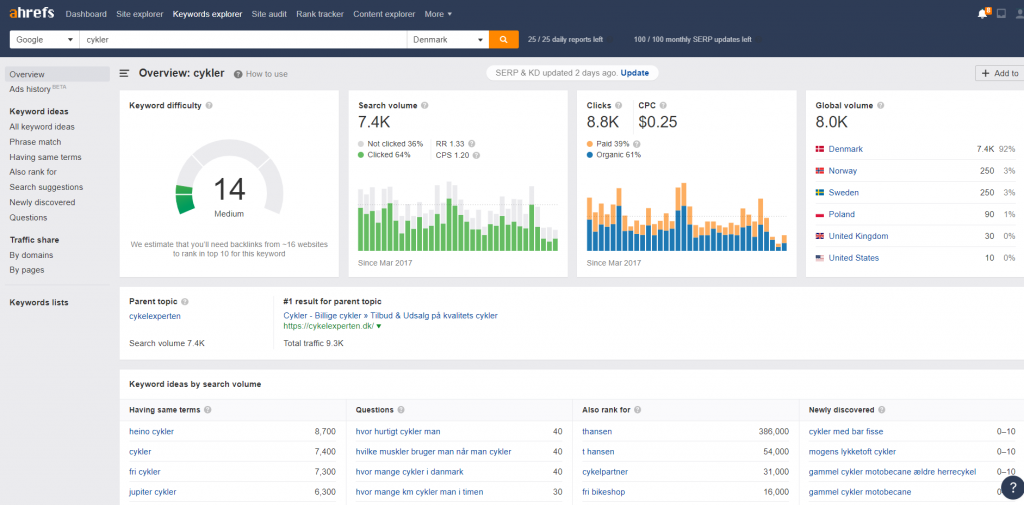Click info icon next to Newly discovered
This screenshot has width=1024, height=505.
tap(882, 410)
